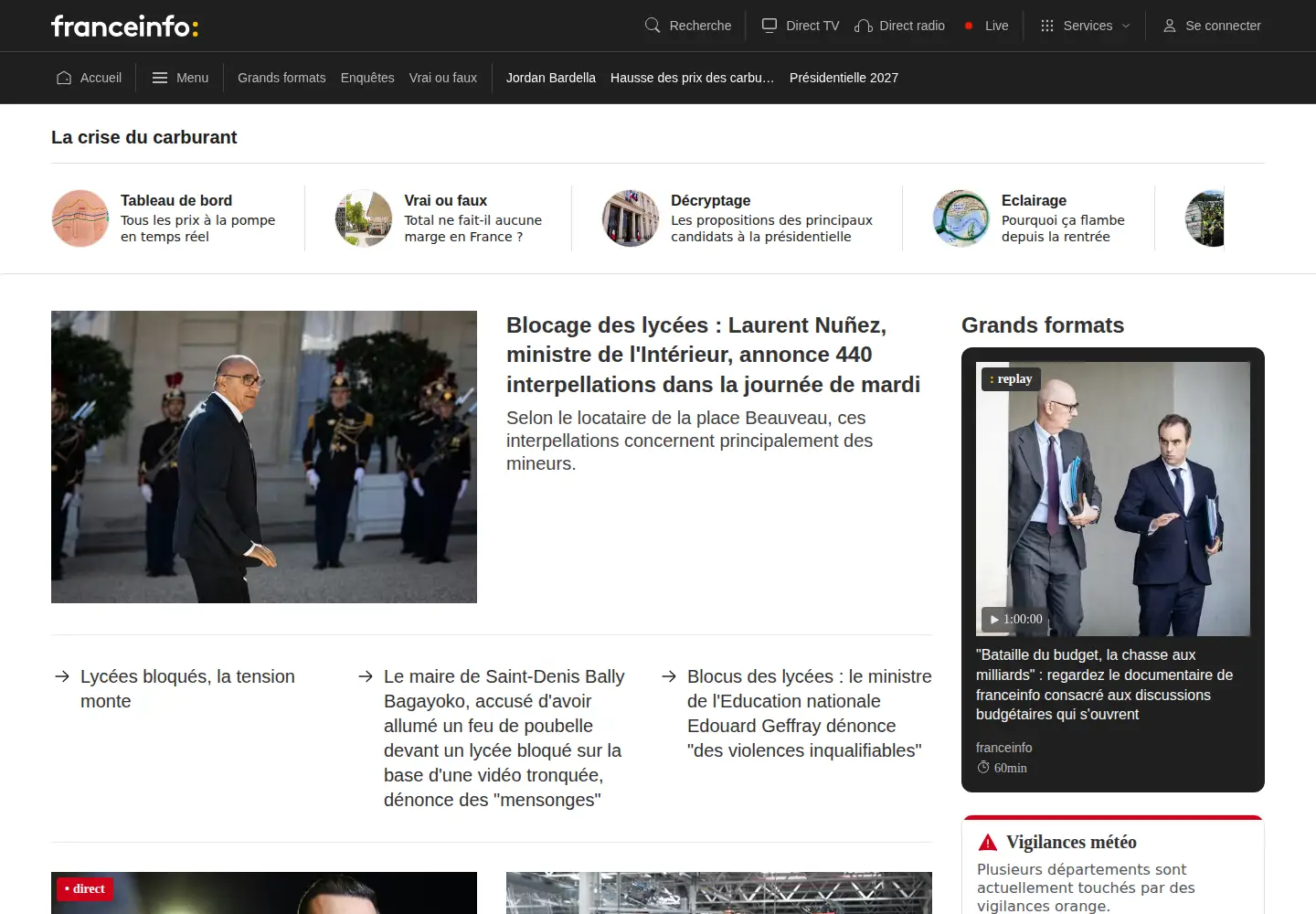Open Tous les prix à la pompe
Image resolution: width=1316 pixels, height=914 pixels.
[197, 228]
